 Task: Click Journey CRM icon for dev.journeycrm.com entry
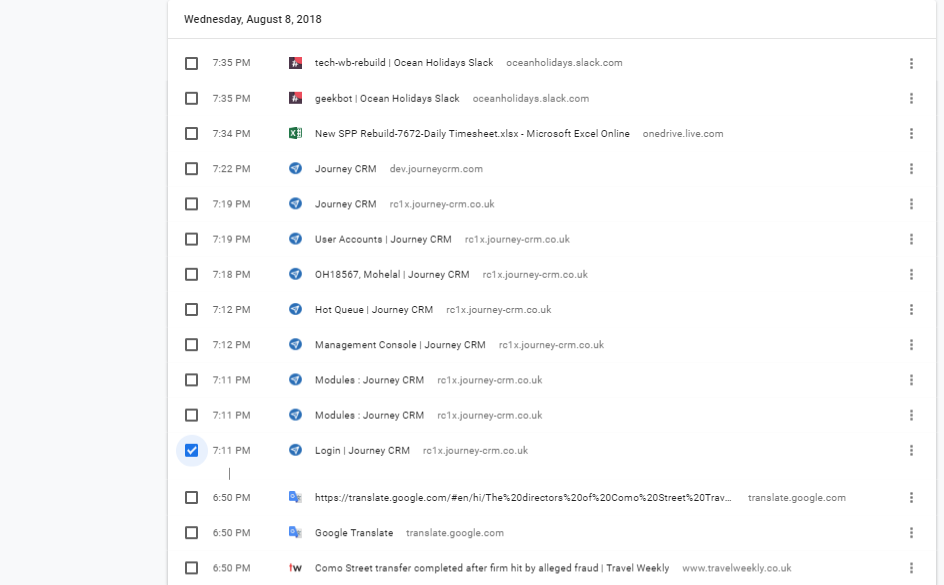click(295, 169)
